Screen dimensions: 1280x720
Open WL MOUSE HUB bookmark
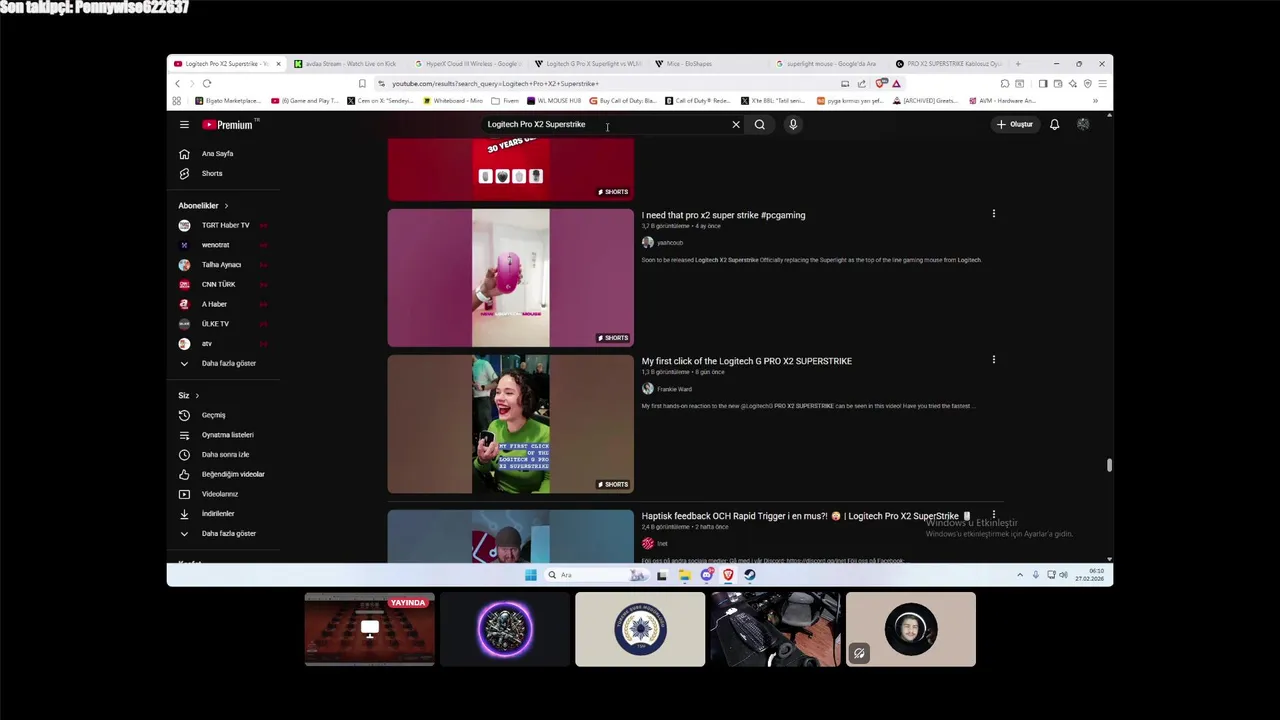[554, 101]
